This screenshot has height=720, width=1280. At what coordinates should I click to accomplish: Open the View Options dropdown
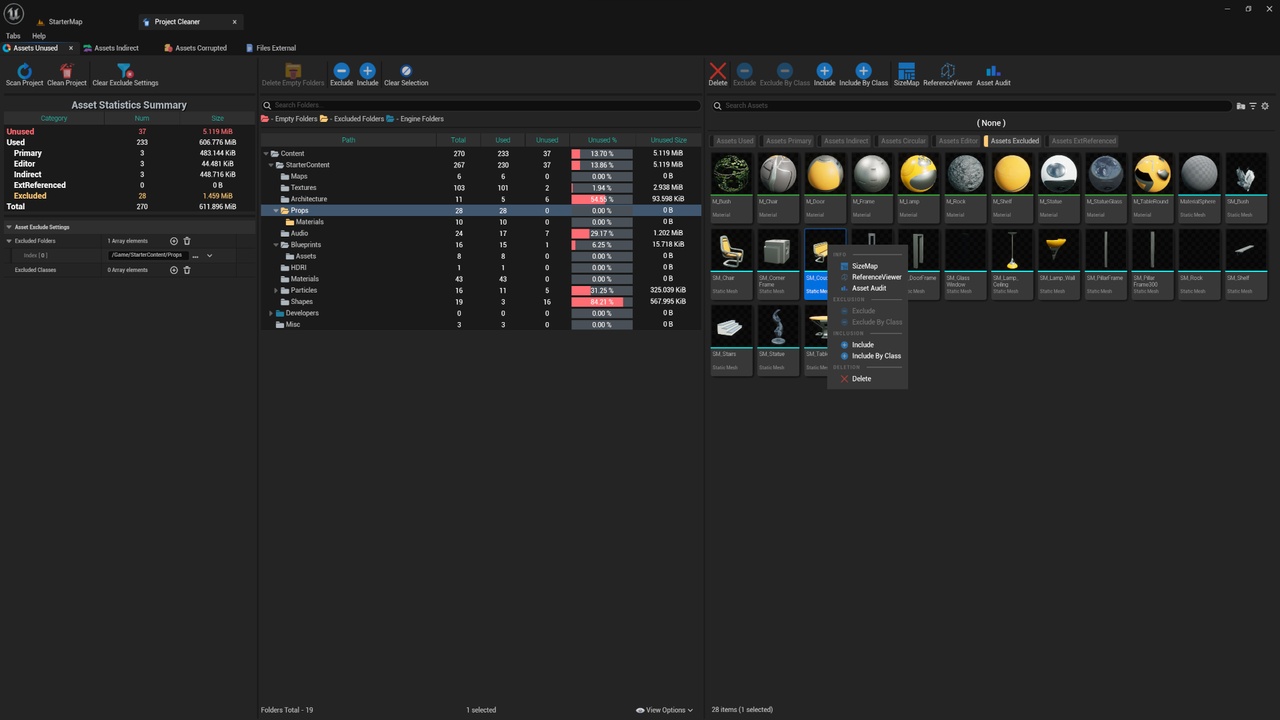664,710
